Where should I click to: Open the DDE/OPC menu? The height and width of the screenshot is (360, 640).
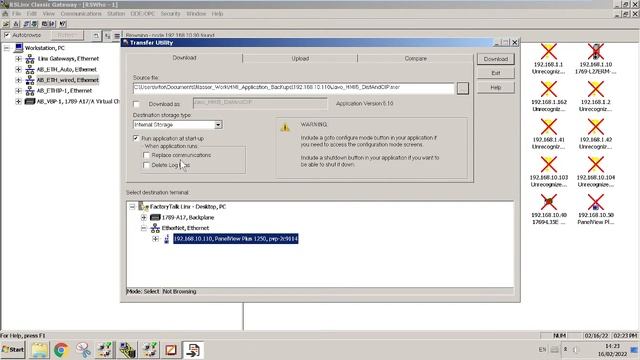142,14
